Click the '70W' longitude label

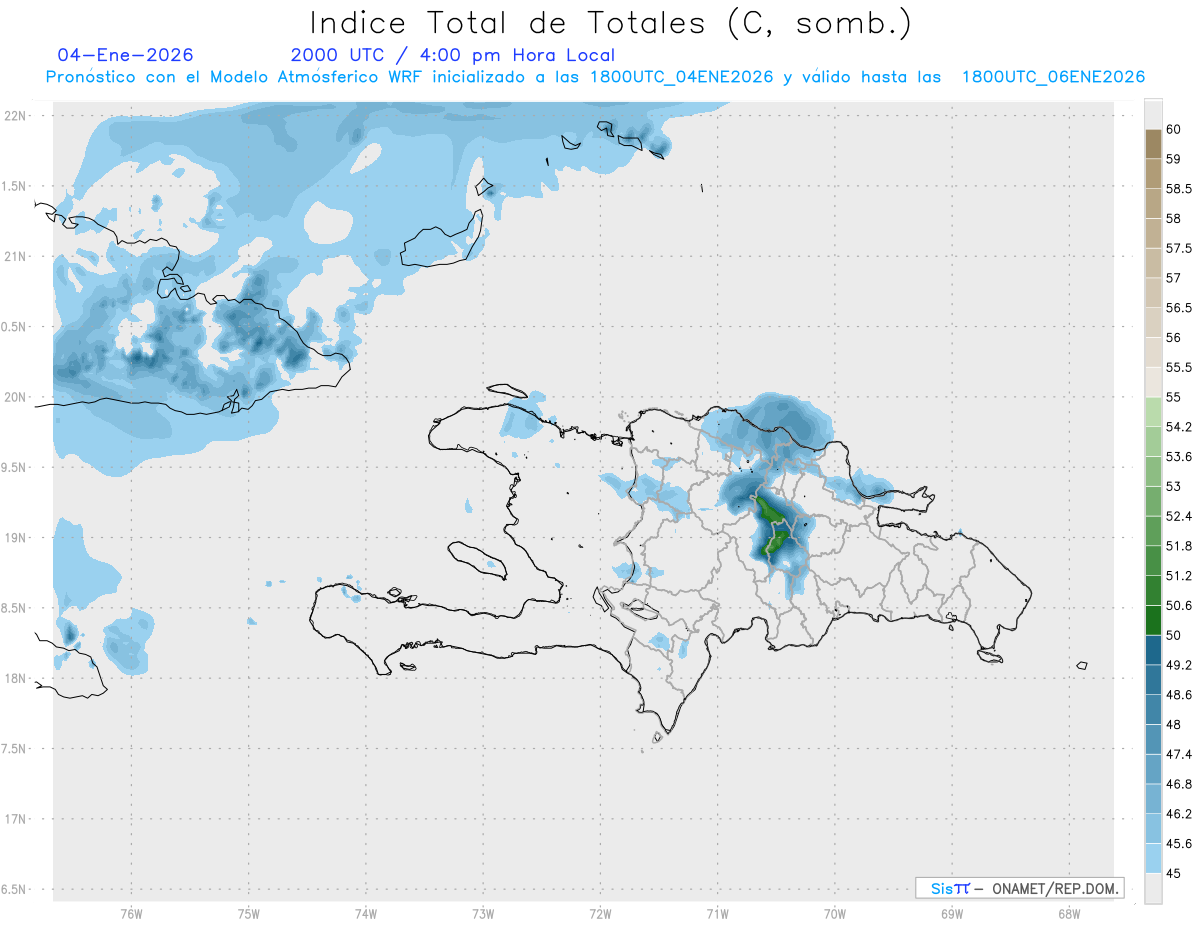(x=834, y=913)
